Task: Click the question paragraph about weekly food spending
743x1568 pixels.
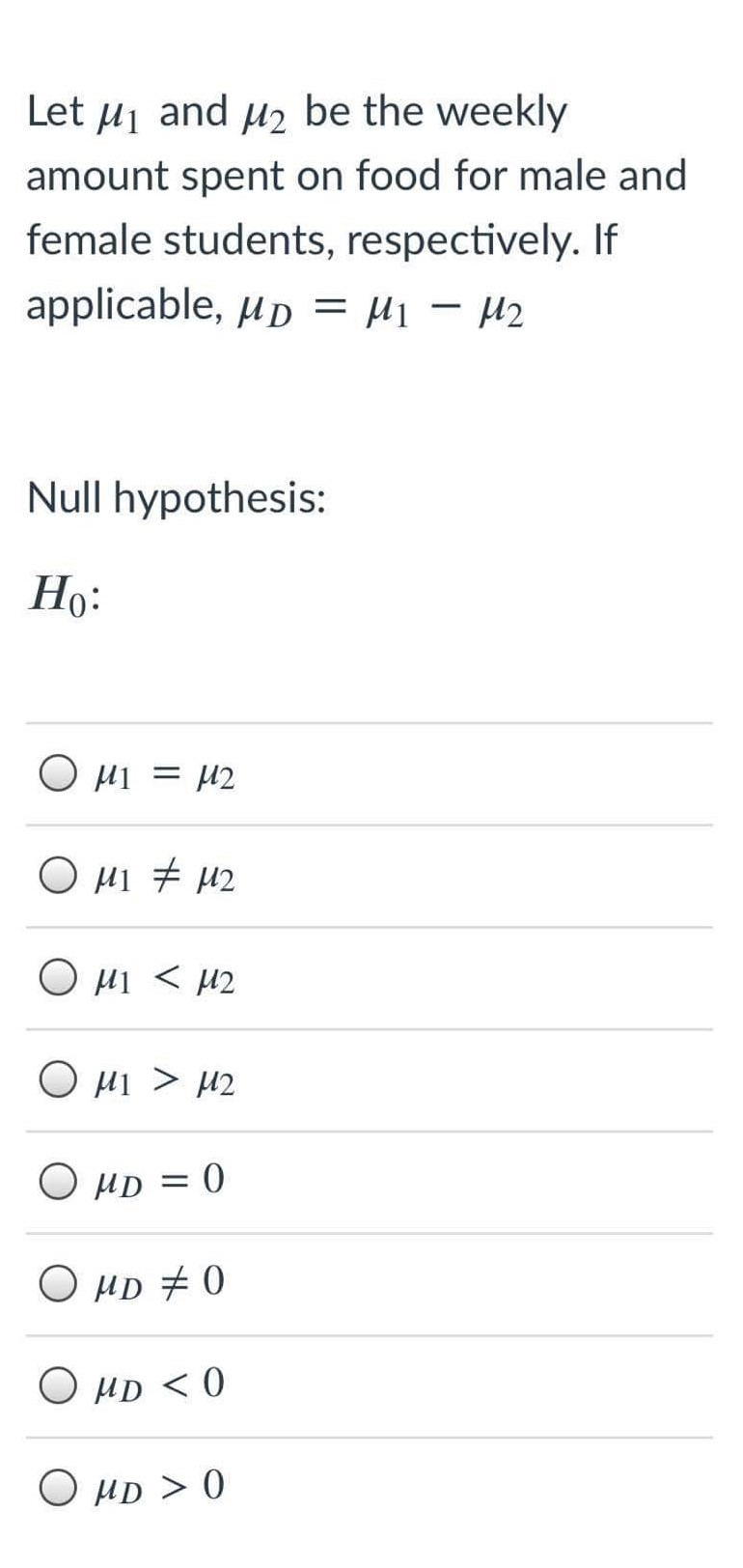Action: pos(357,208)
